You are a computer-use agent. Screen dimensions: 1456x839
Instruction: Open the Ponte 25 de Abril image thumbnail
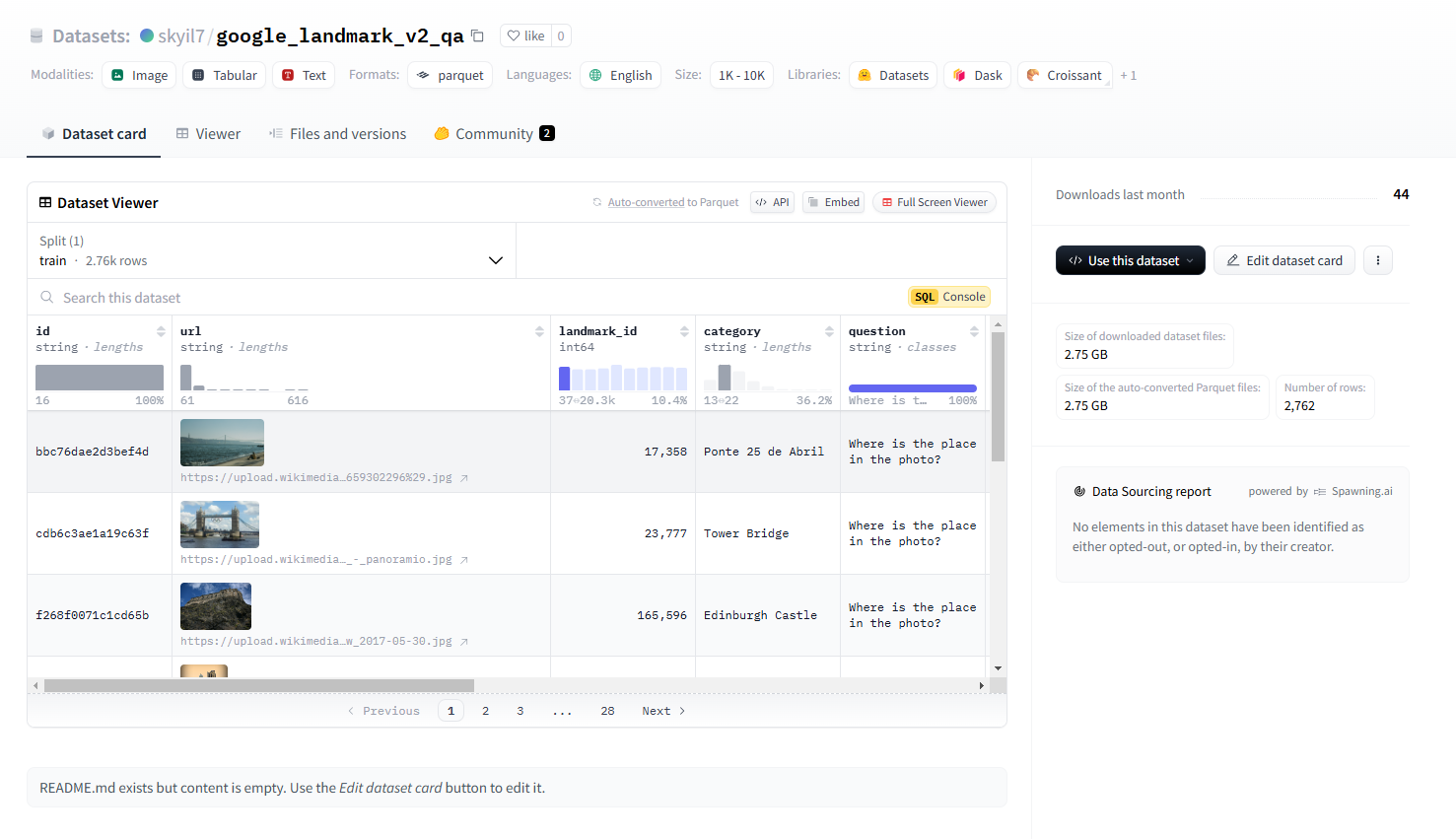point(222,443)
